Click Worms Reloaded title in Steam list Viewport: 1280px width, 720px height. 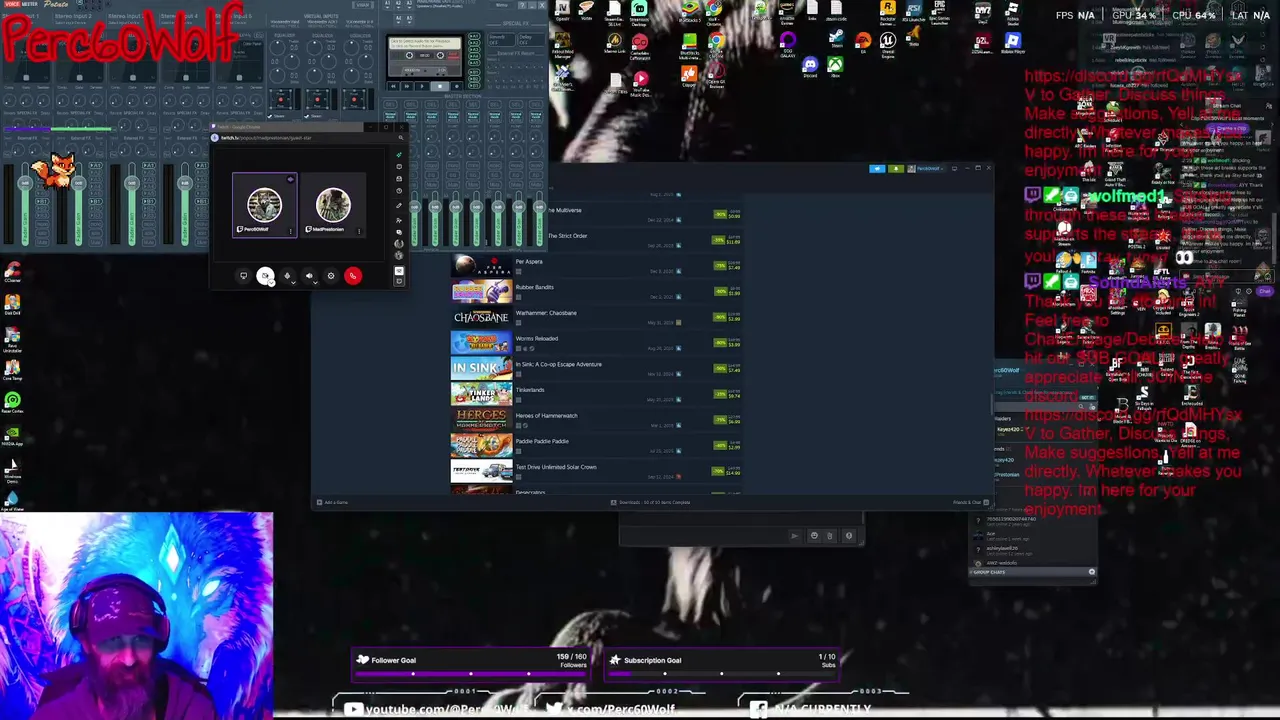click(x=537, y=339)
